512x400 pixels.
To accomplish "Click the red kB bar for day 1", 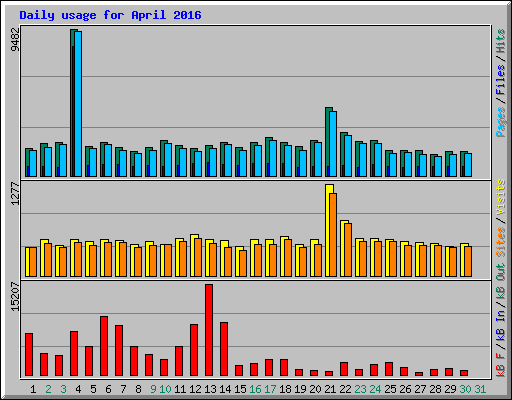I will (29, 354).
